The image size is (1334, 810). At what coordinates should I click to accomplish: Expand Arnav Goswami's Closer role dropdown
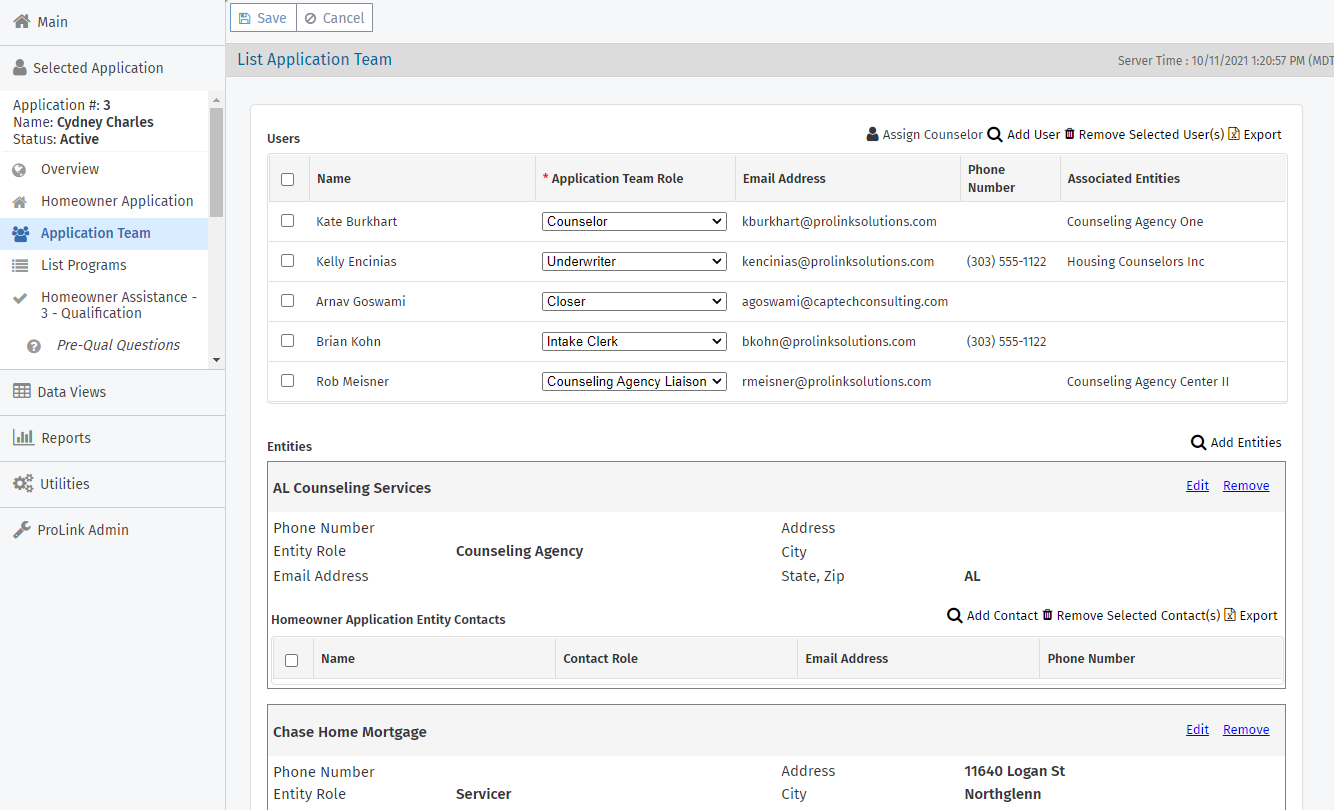tap(634, 301)
